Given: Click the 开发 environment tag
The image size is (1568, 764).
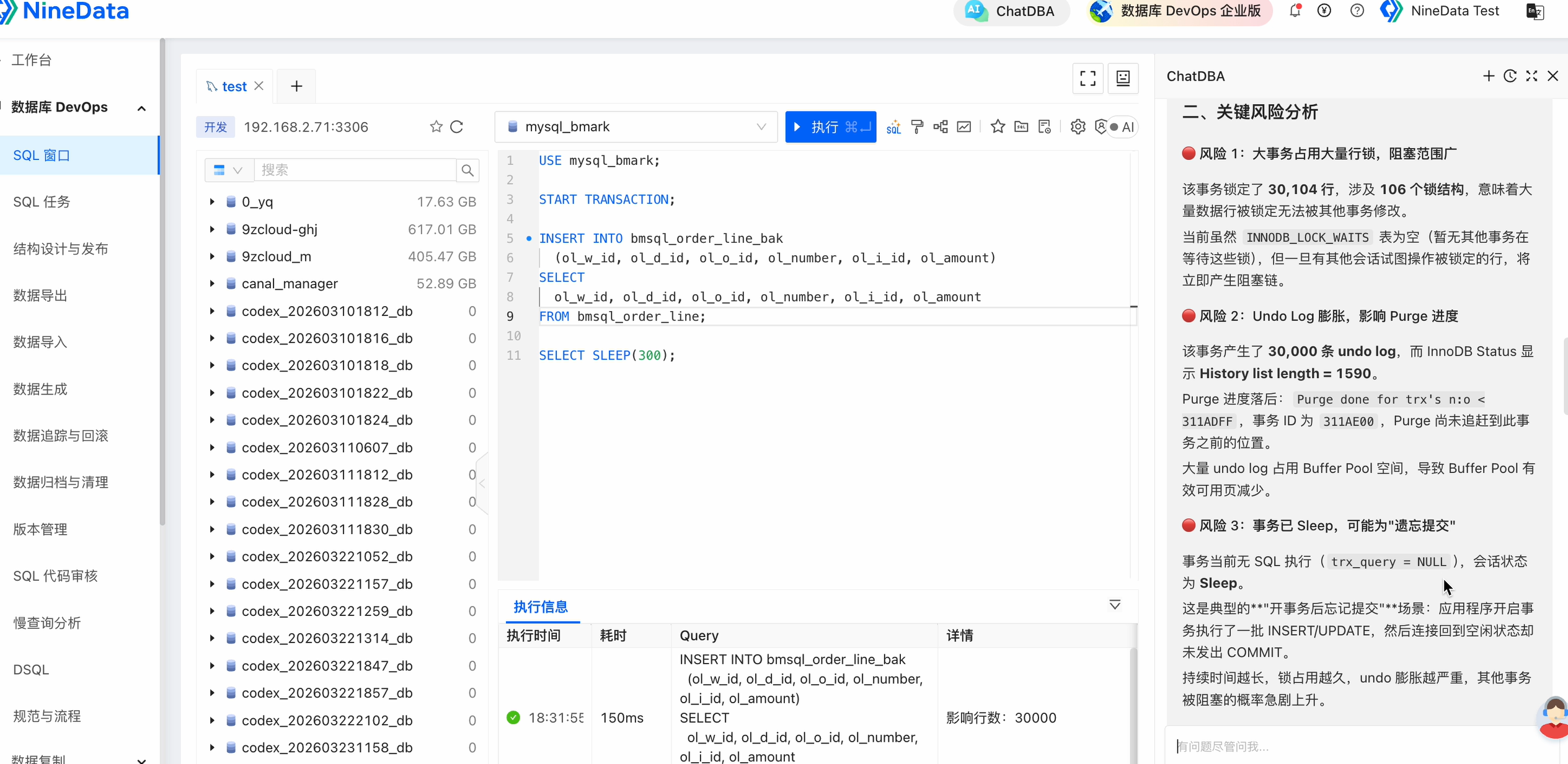Looking at the screenshot, I should pyautogui.click(x=216, y=127).
